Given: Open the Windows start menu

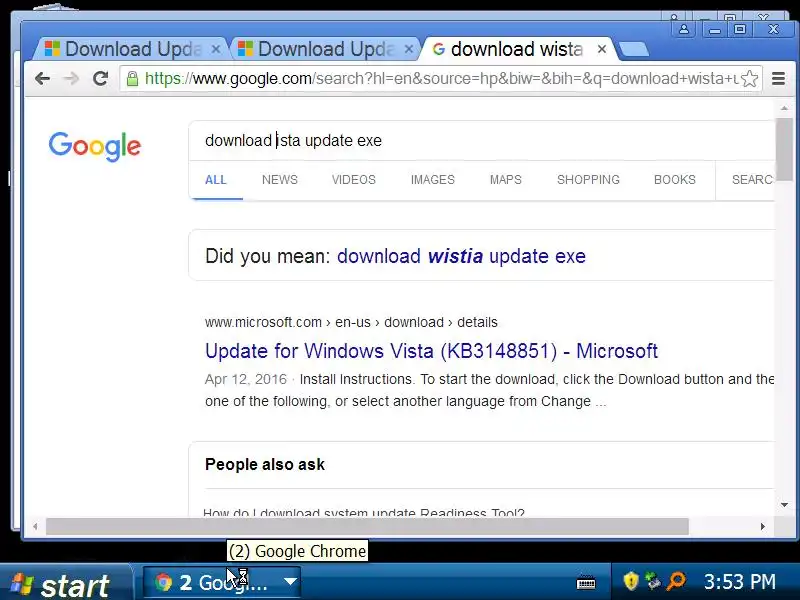Looking at the screenshot, I should 64,583.
